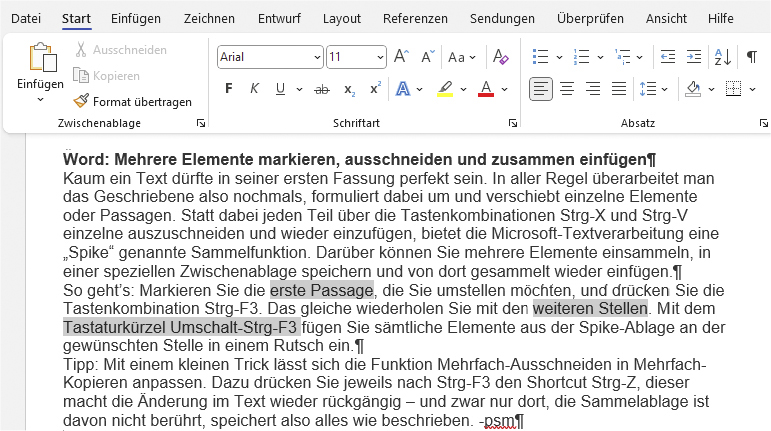Switch to the Referenzen tab
The image size is (771, 431).
click(415, 19)
